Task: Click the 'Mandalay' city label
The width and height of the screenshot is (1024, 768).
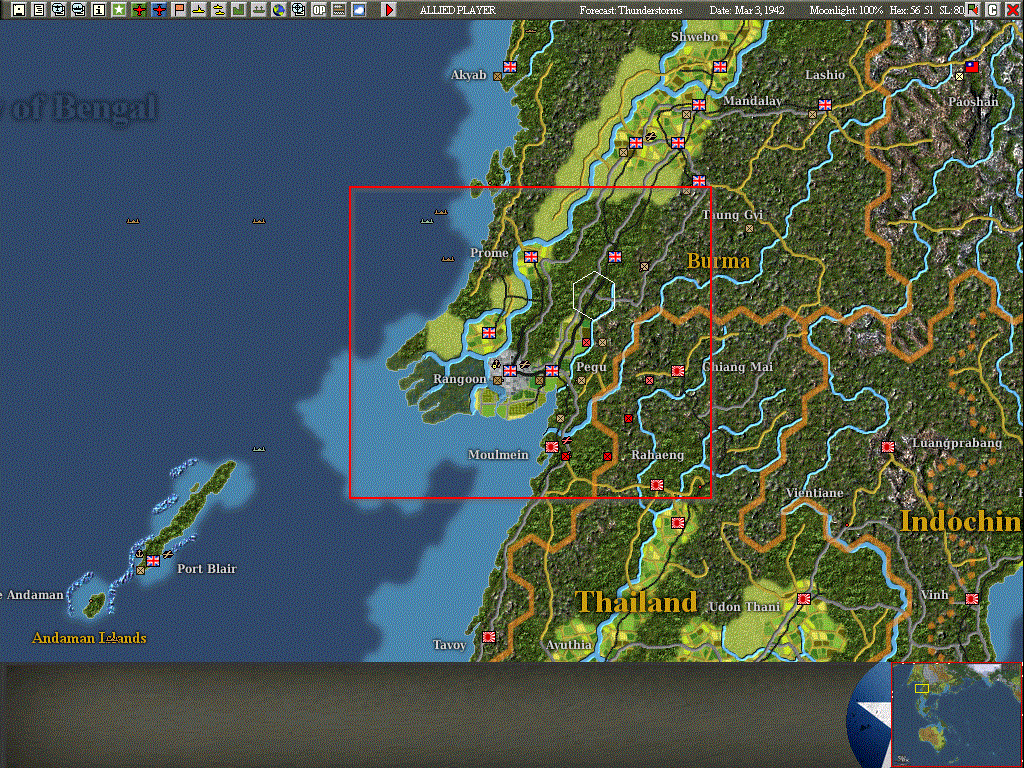Action: [x=752, y=101]
